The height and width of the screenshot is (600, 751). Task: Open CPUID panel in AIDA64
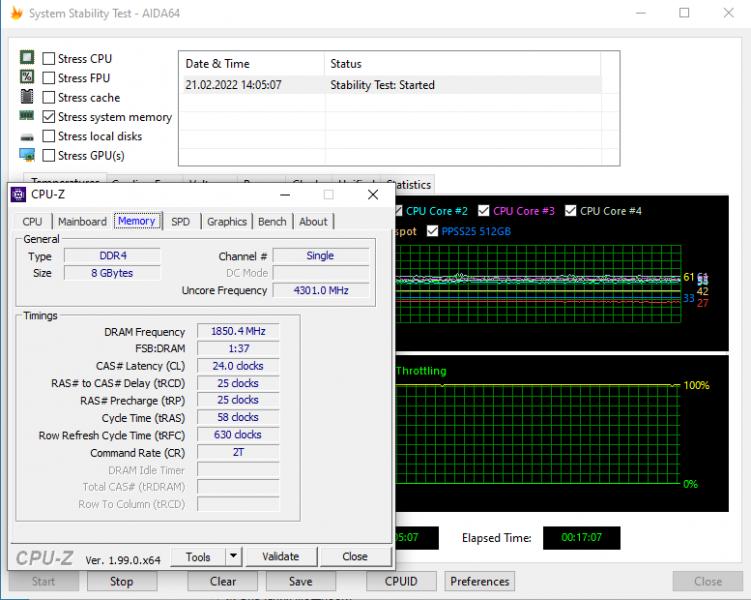coord(401,581)
